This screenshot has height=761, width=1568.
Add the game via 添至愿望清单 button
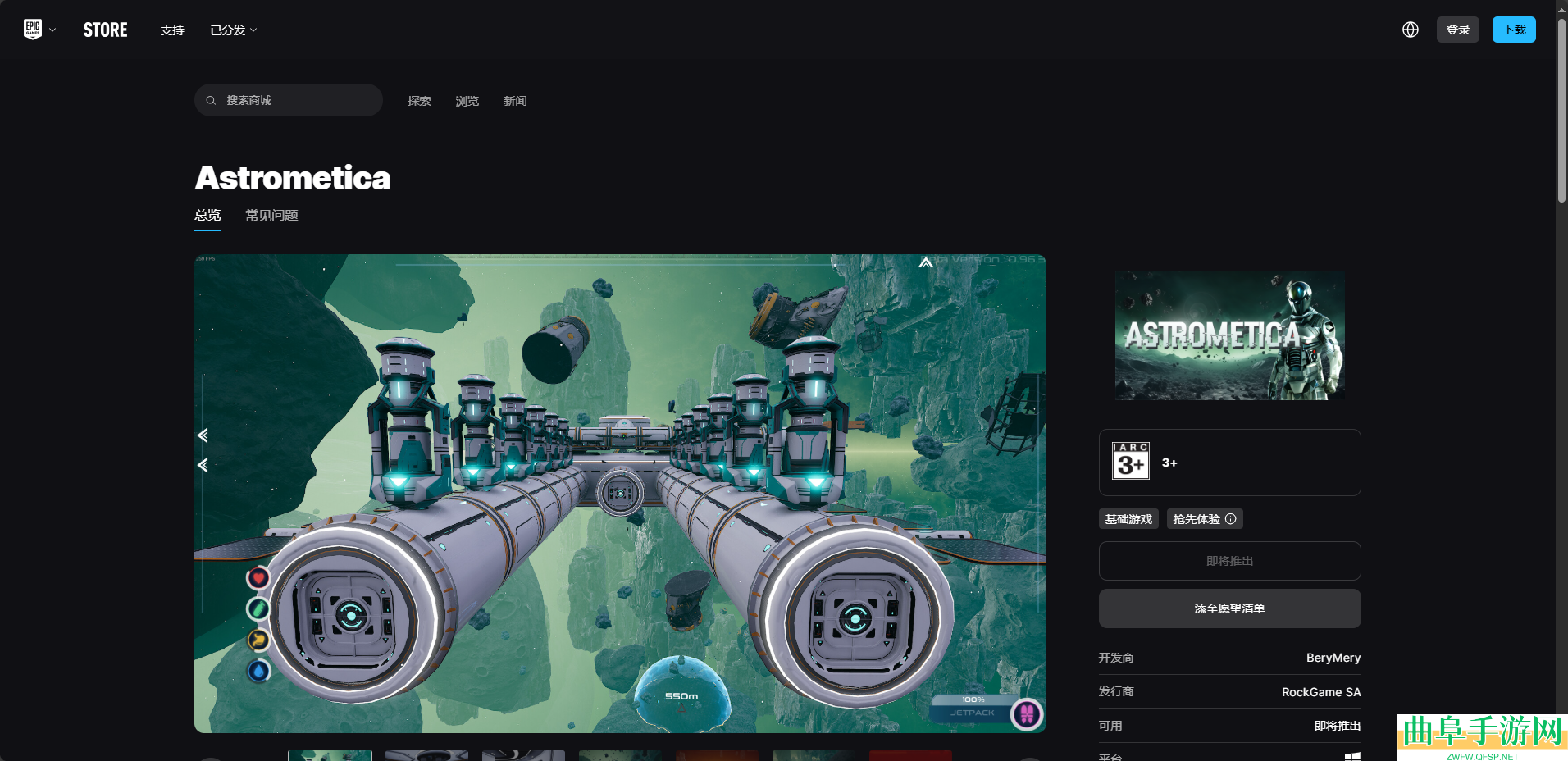pos(1230,608)
